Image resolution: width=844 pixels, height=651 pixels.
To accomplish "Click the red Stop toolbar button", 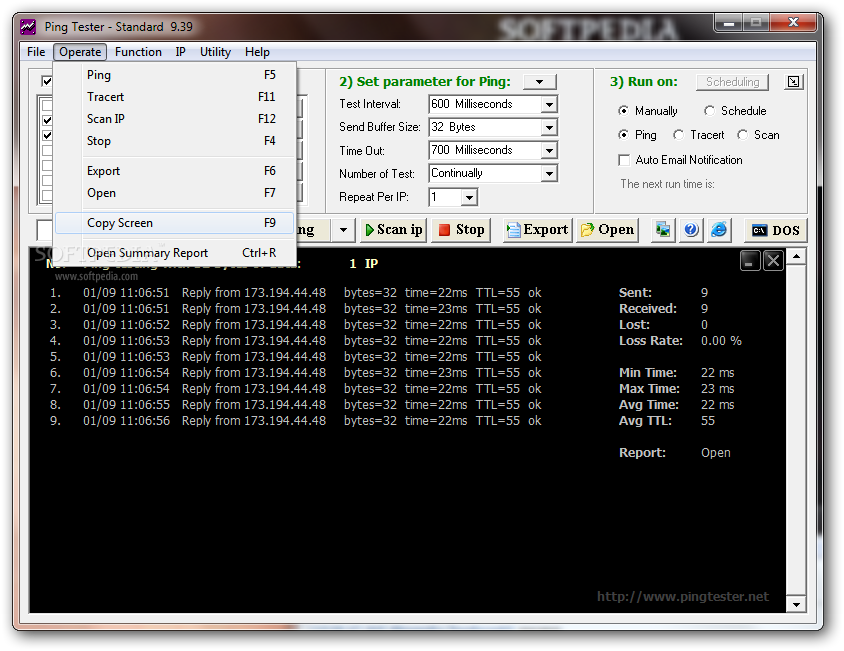I will click(x=461, y=230).
